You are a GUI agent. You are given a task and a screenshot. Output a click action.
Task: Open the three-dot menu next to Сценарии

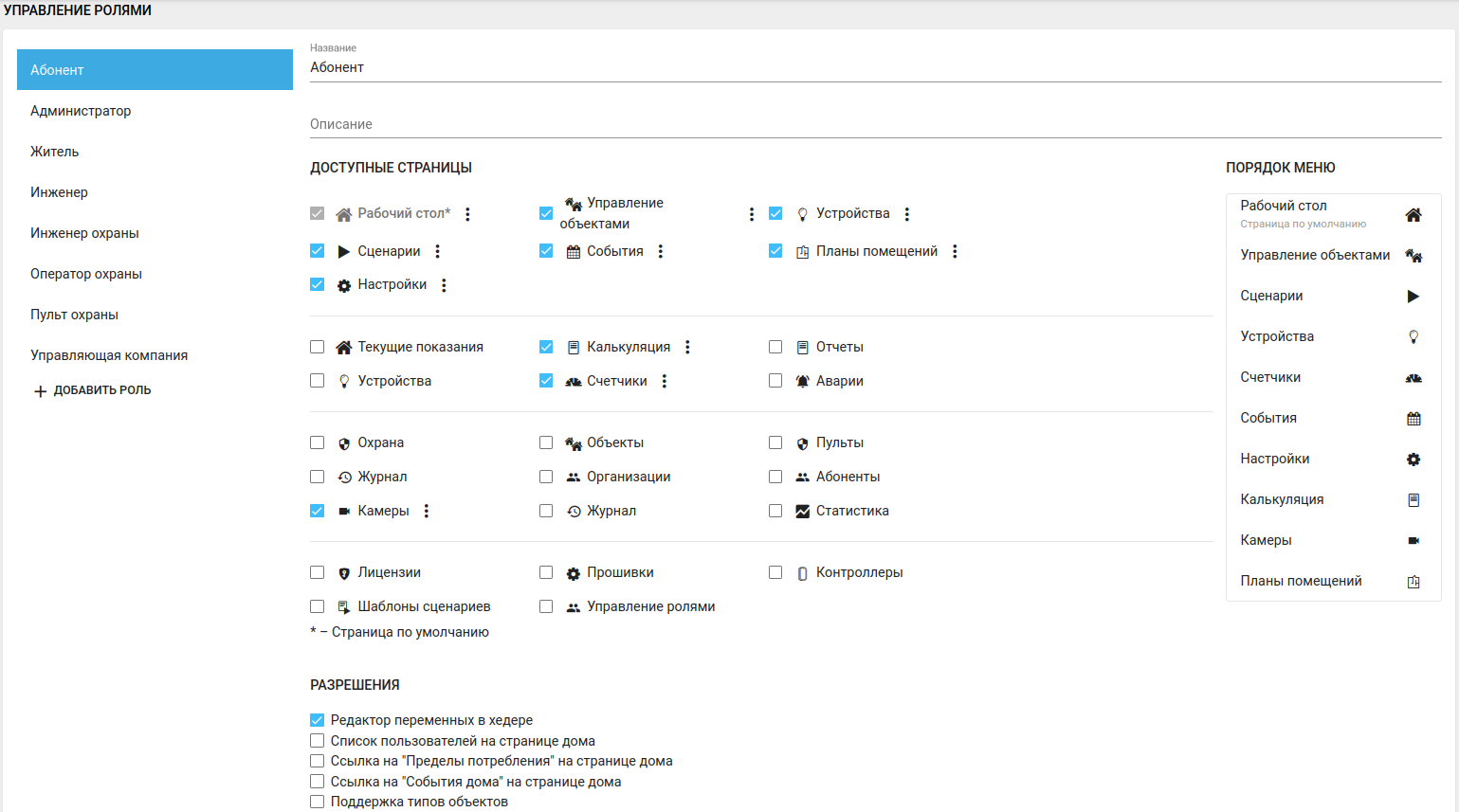pyautogui.click(x=438, y=251)
